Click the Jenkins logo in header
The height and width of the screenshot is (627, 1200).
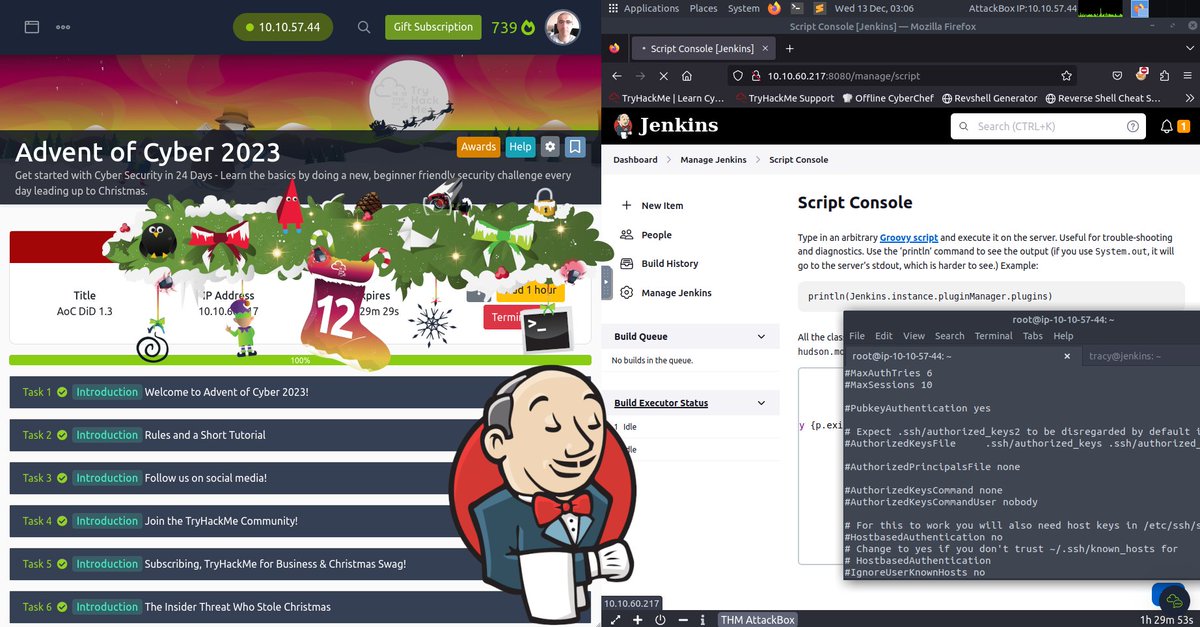click(x=666, y=125)
